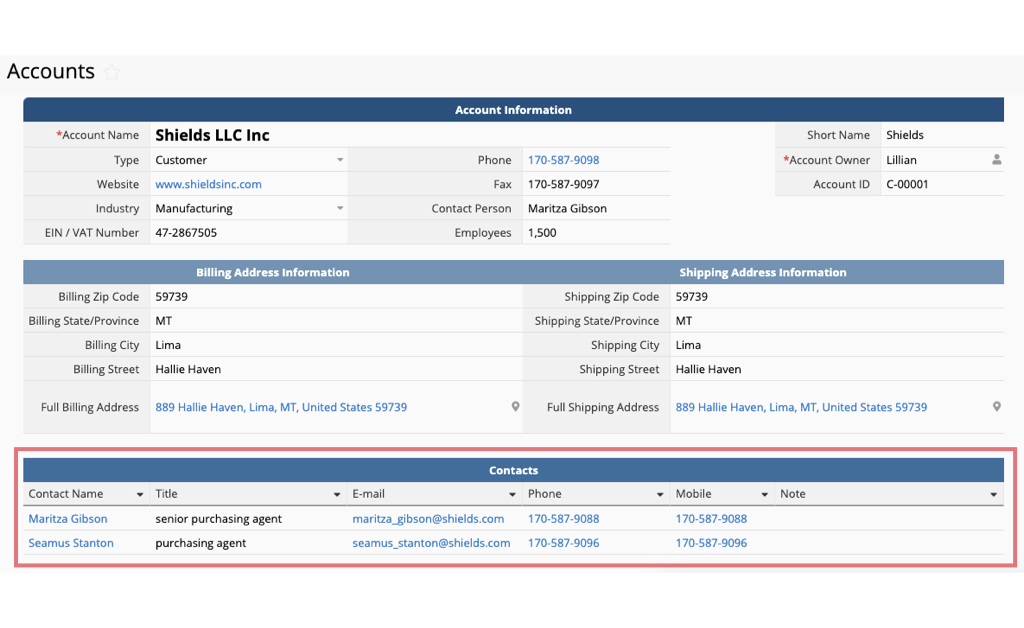This screenshot has width=1024, height=628.
Task: Select the senior purchasing agent title cell
Action: [249, 519]
